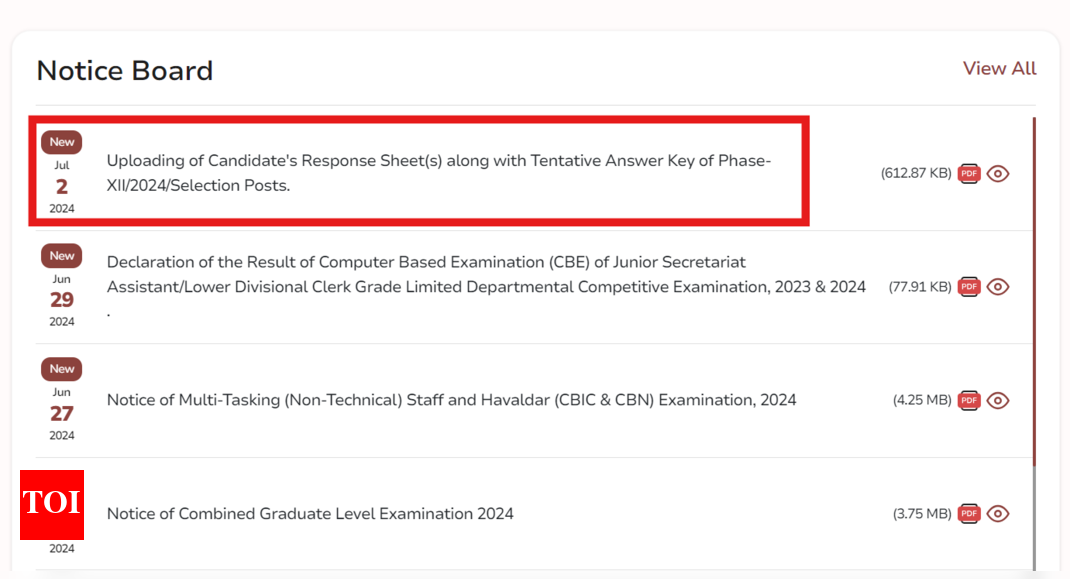Open Multi-Tasking Staff and Havaldar Examination notice
This screenshot has height=579, width=1070.
point(451,400)
